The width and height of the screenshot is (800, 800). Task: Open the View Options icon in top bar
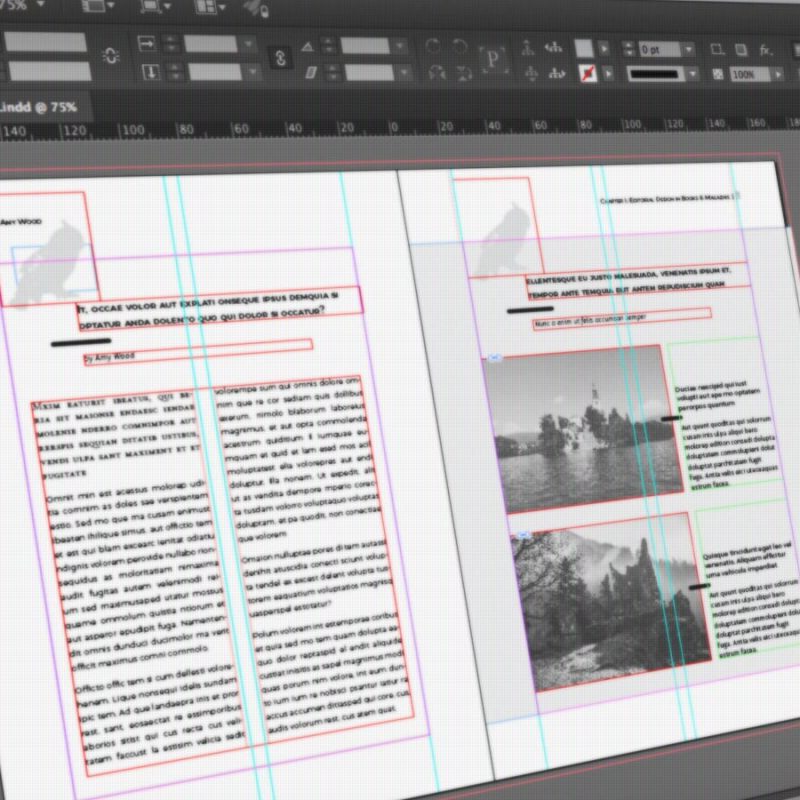pos(94,6)
